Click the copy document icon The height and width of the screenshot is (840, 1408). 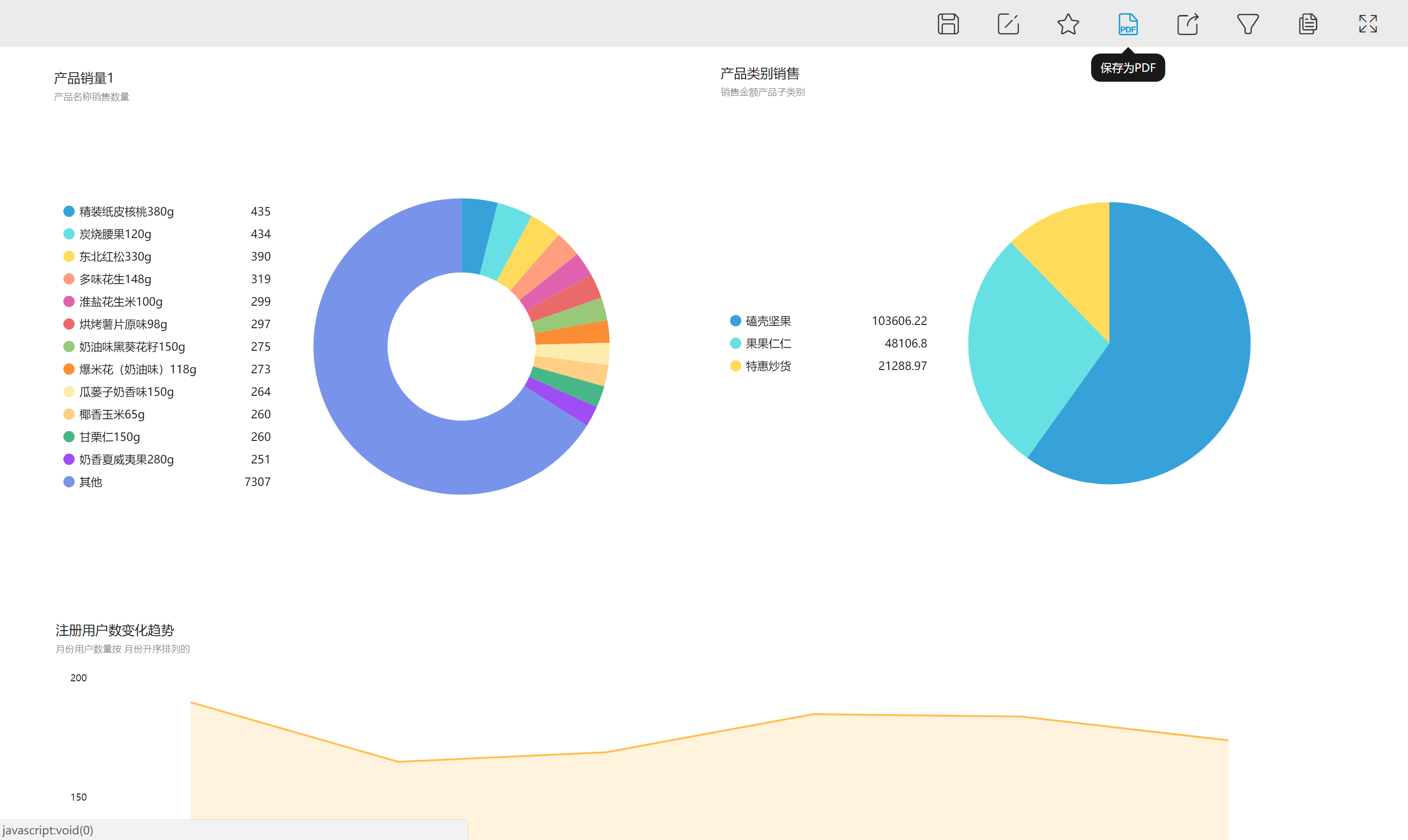pos(1308,24)
